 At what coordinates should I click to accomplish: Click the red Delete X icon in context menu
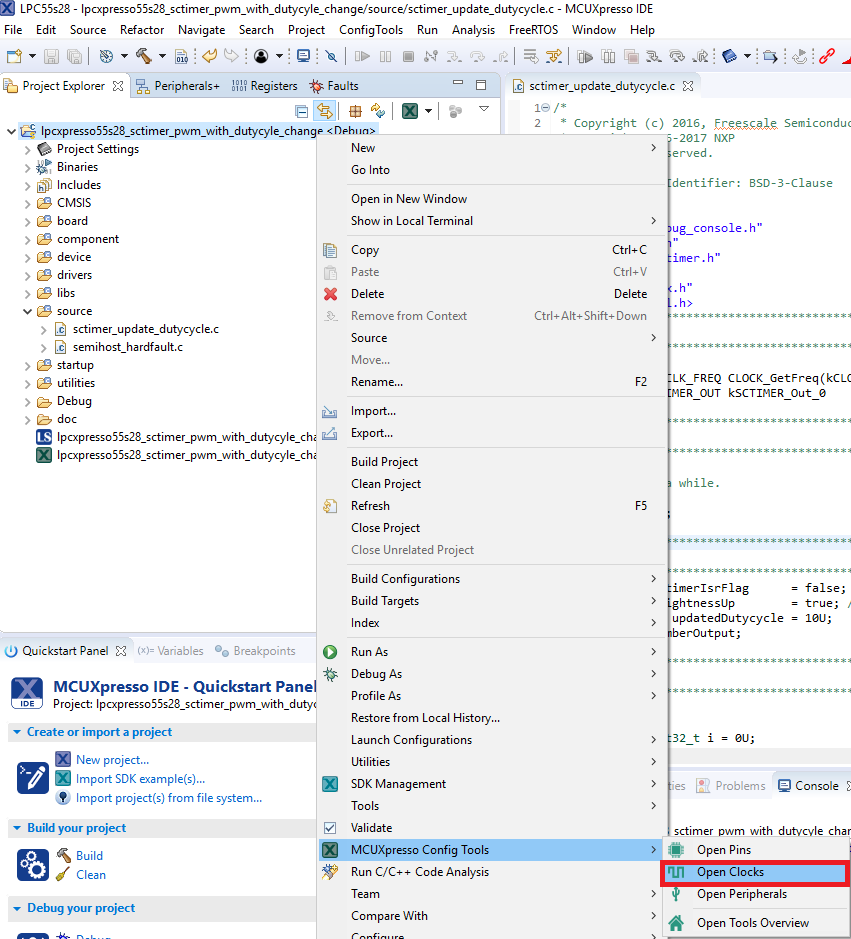pyautogui.click(x=330, y=294)
